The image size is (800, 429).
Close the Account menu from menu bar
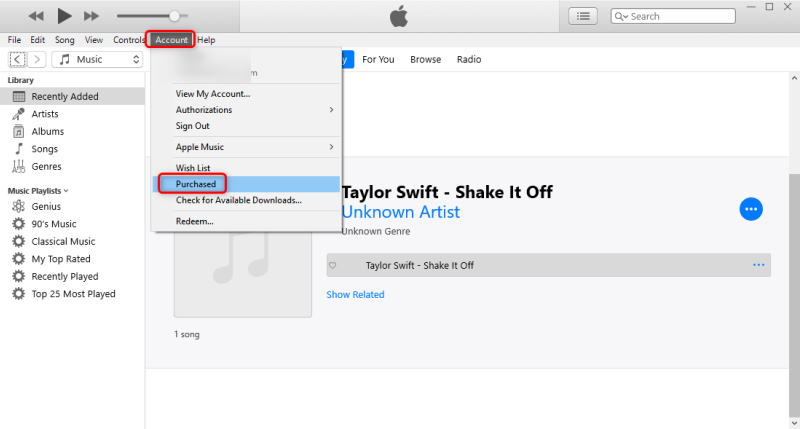[x=171, y=40]
